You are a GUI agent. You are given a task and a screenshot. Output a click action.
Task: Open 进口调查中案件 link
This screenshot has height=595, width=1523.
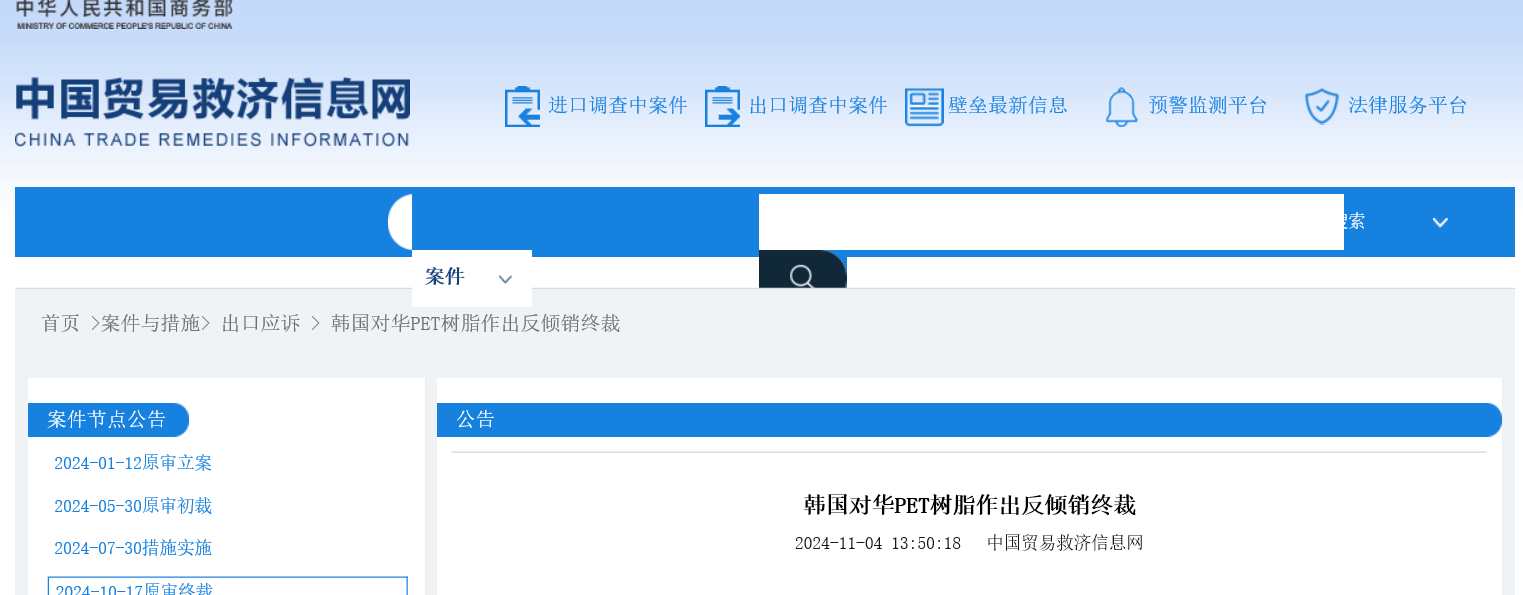(618, 105)
